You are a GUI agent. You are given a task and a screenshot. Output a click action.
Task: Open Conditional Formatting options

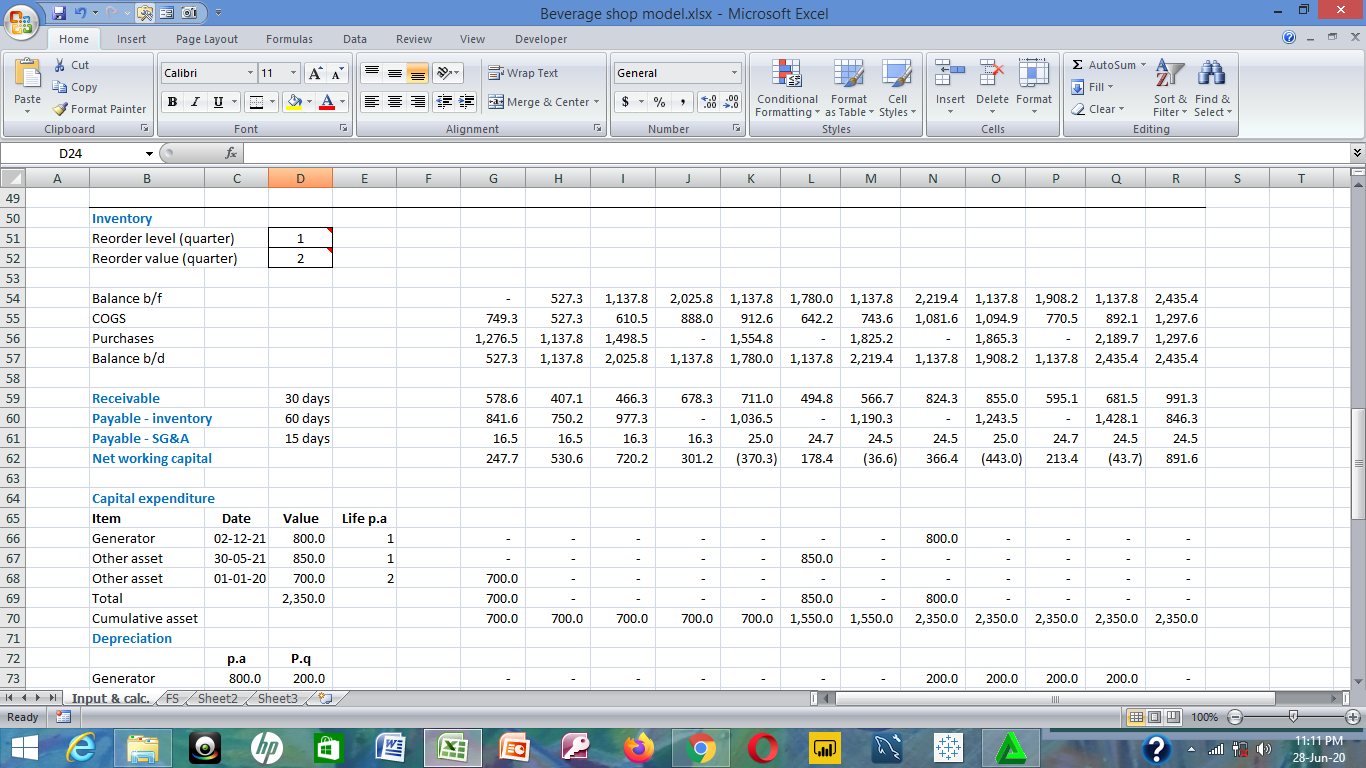(x=787, y=88)
